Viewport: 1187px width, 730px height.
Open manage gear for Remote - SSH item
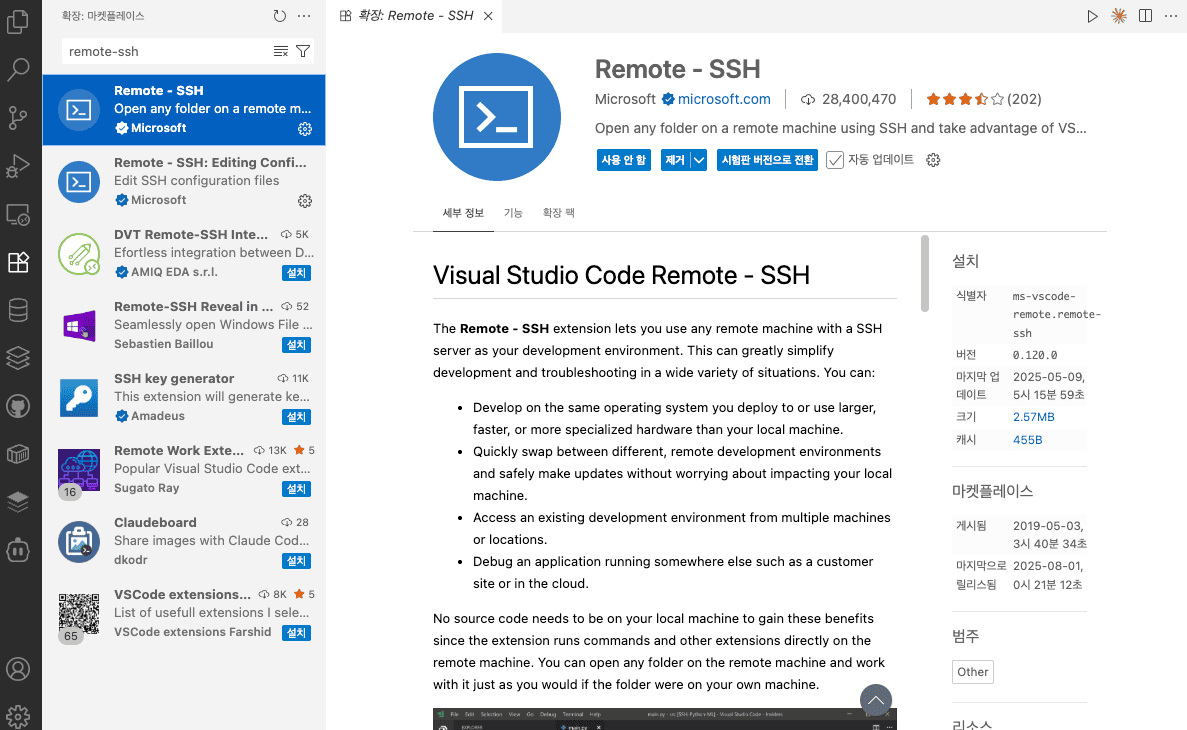pos(305,129)
